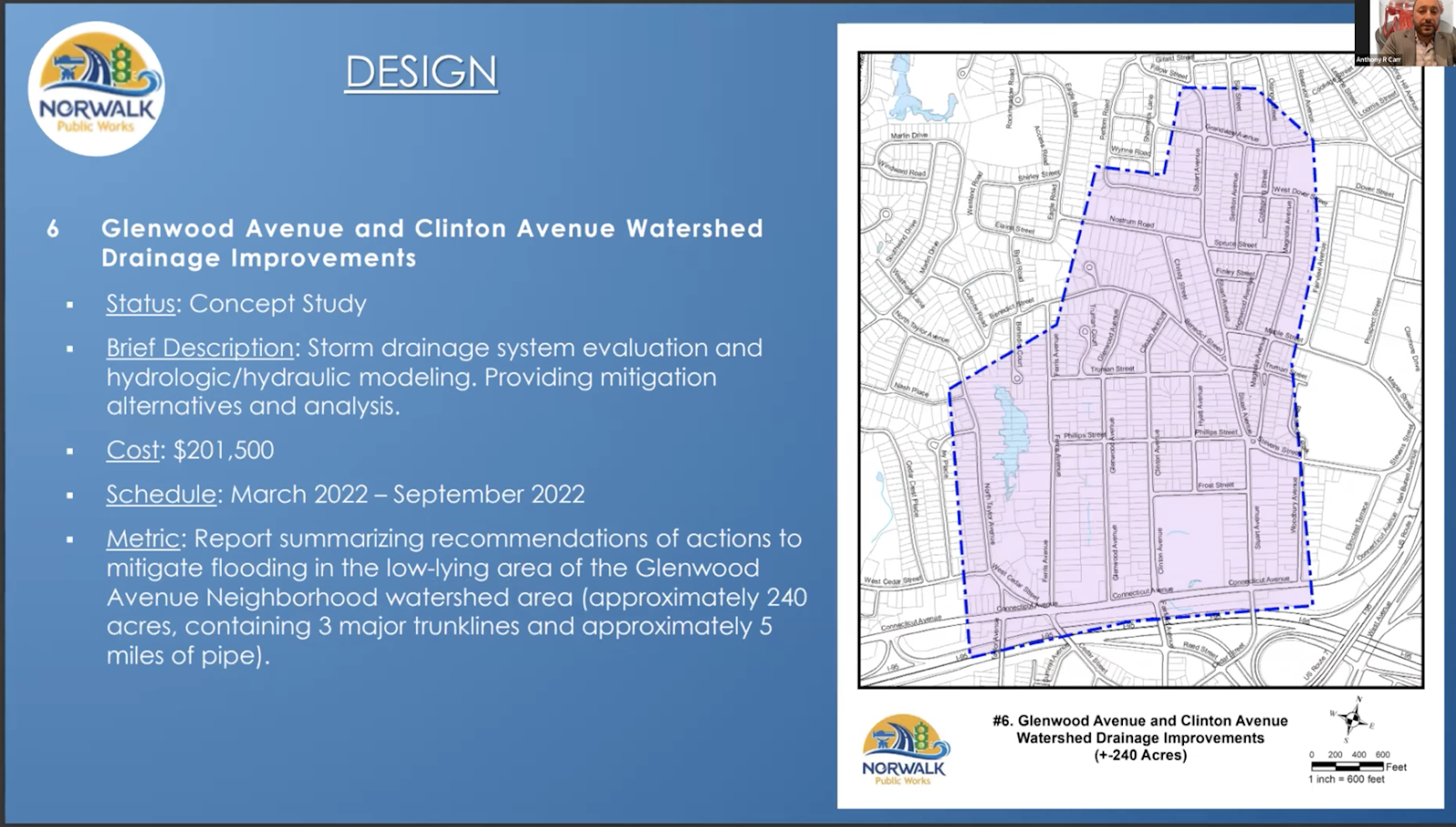
Task: Click the underlined Brief Description label
Action: pos(199,348)
